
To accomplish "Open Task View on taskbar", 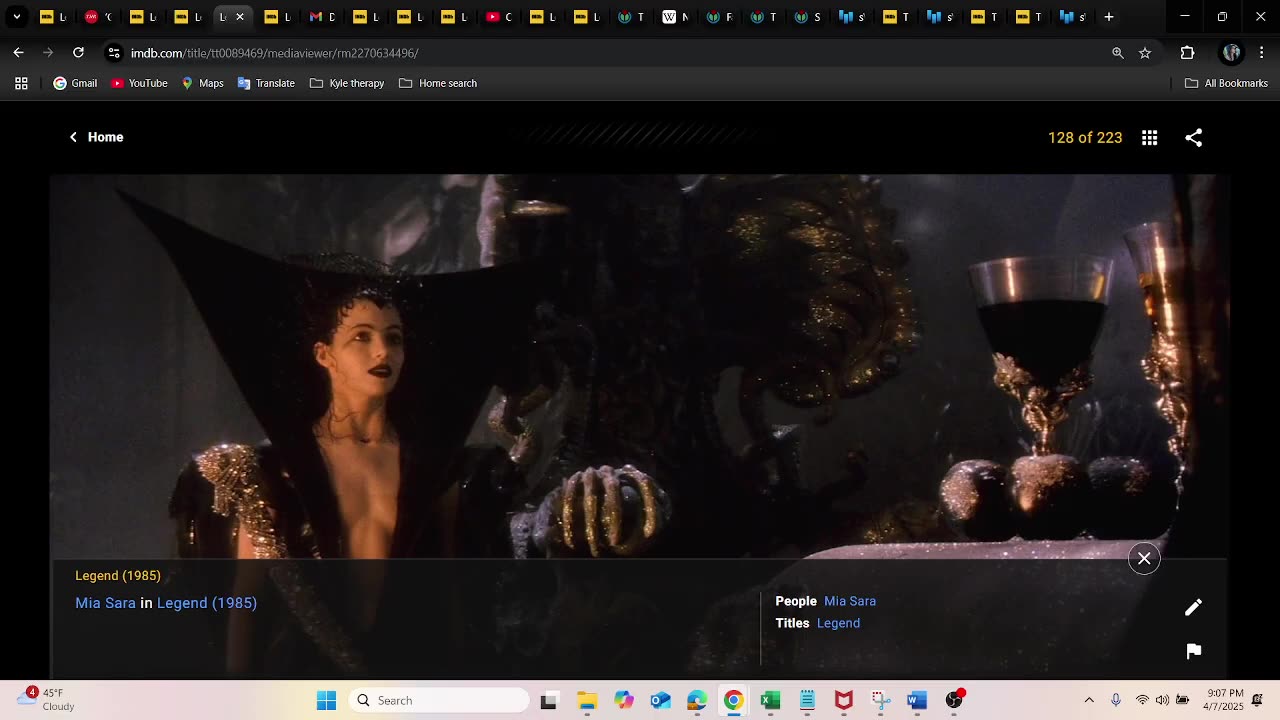I will point(548,700).
